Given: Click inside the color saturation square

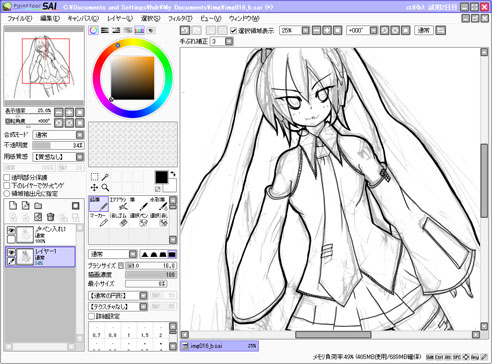Looking at the screenshot, I should (132, 78).
